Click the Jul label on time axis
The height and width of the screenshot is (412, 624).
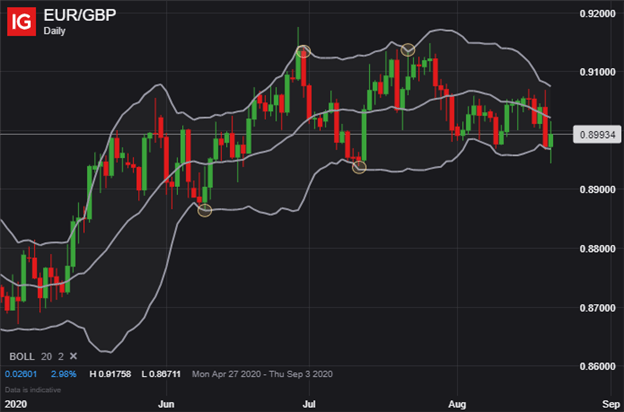[x=309, y=404]
